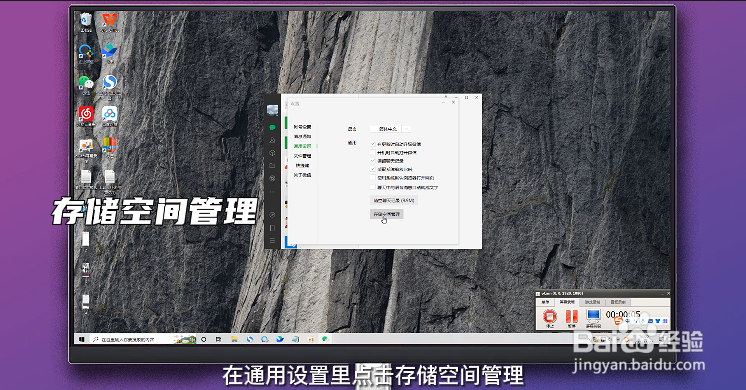Image resolution: width=746 pixels, height=390 pixels.
Task: Enable 聊天中的语音消息自动转成文字 checkbox
Action: [x=373, y=187]
